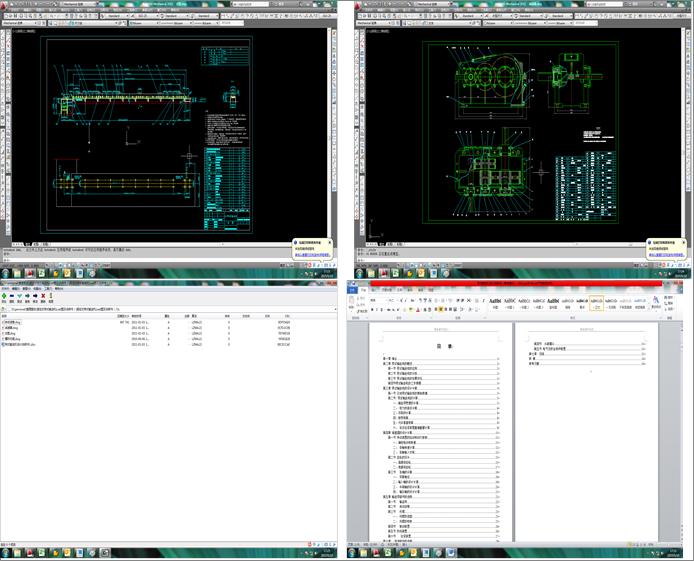Click the Info icon in 7-Zip toolbar
694x561 pixels.
pos(51,296)
